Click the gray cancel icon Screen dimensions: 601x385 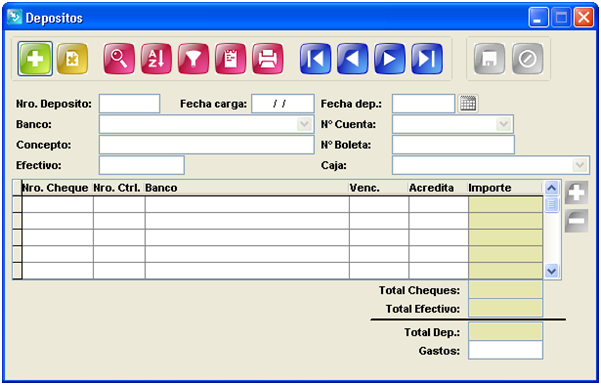pyautogui.click(x=527, y=59)
